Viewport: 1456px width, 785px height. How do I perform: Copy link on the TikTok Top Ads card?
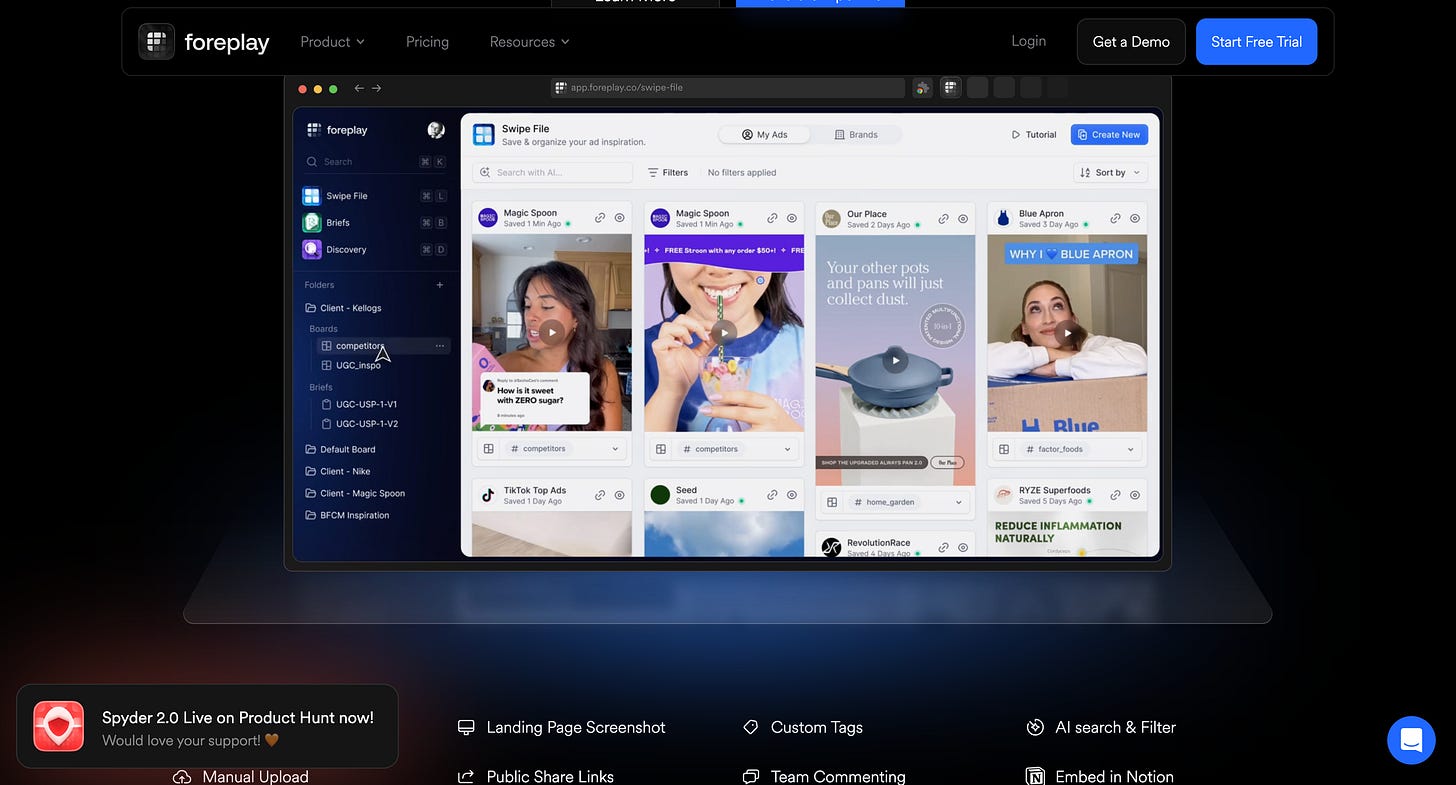tap(600, 495)
